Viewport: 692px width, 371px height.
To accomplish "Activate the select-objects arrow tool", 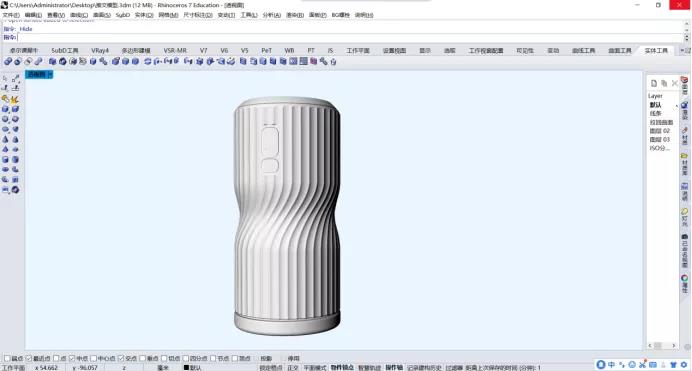I will pyautogui.click(x=5, y=79).
